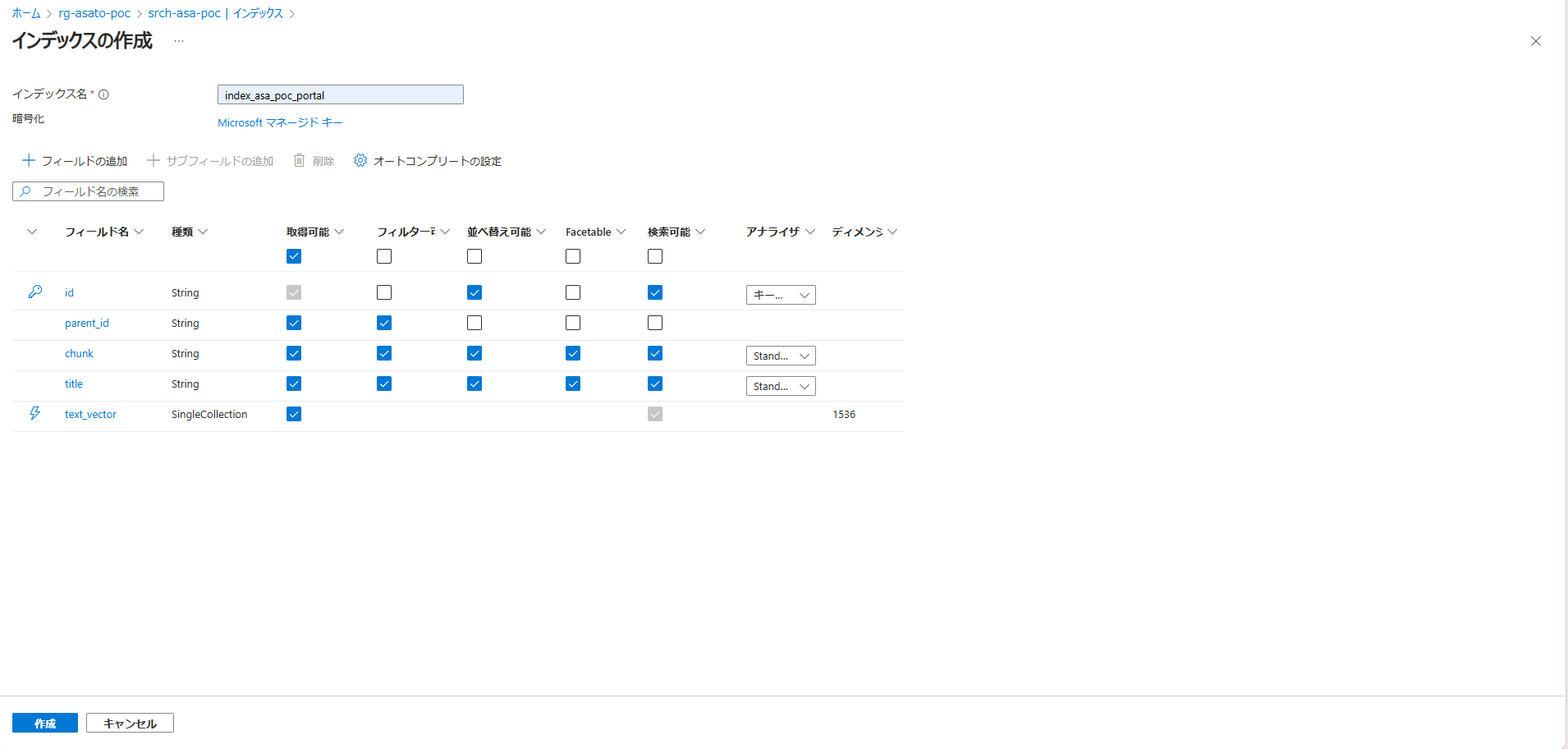Screen dimensions: 1568x749
Task: Open Microsoft マネージド キー encryption link
Action: point(280,122)
